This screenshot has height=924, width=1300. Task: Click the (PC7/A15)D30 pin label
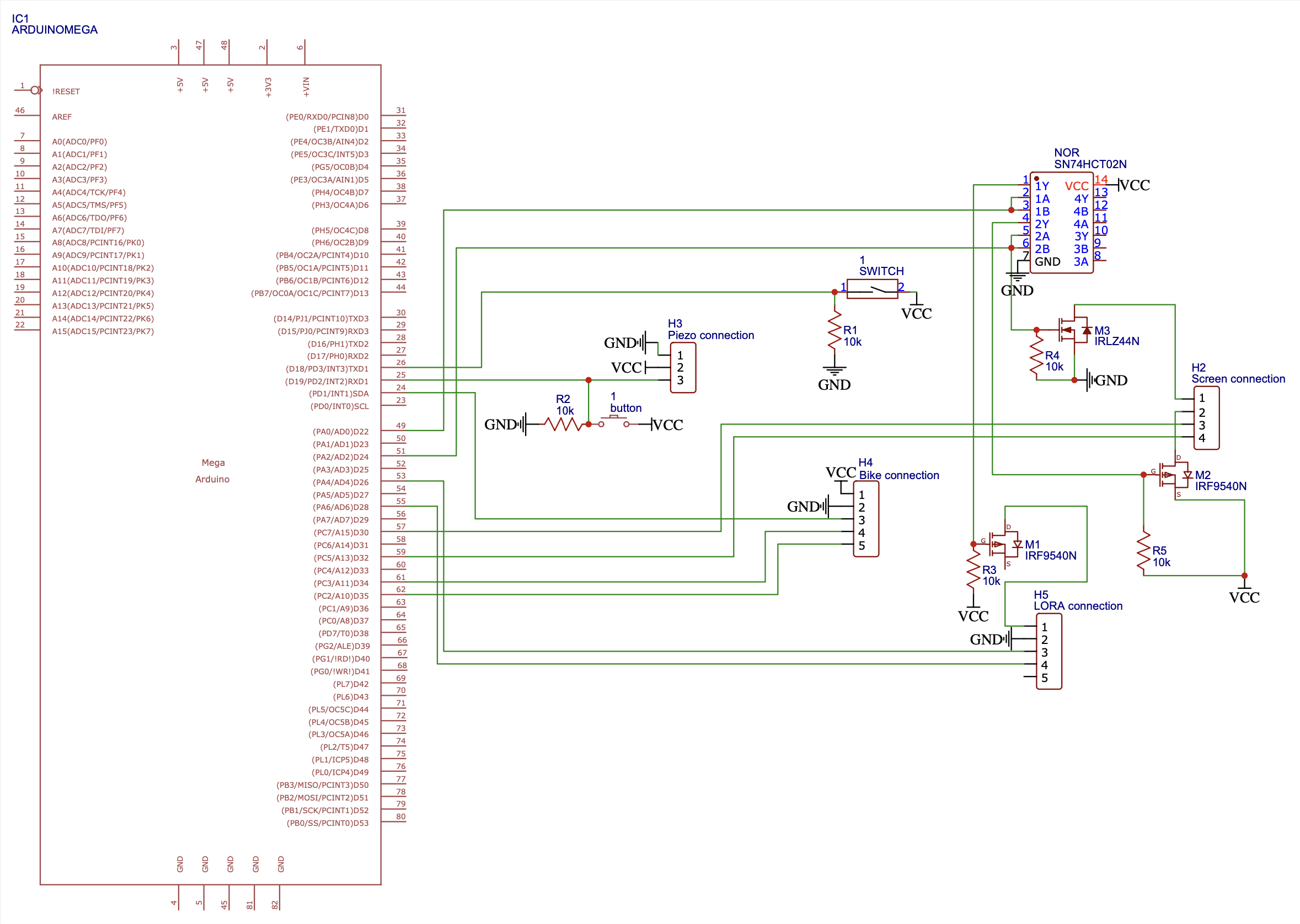point(341,533)
